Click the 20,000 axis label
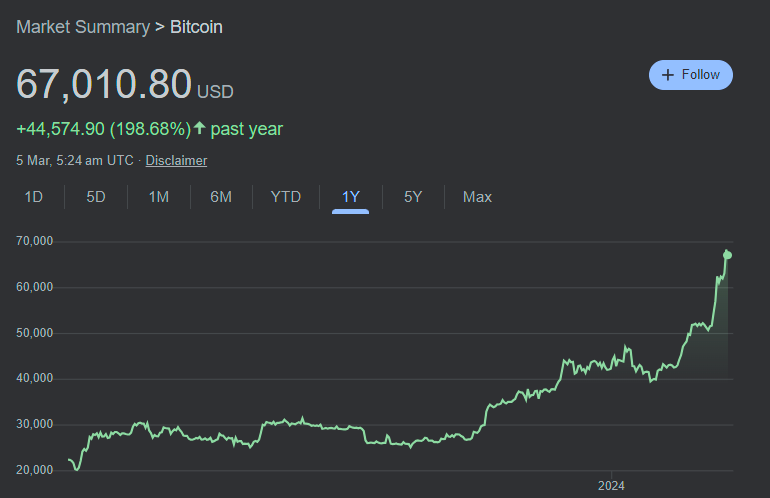The image size is (770, 498). pyautogui.click(x=34, y=470)
